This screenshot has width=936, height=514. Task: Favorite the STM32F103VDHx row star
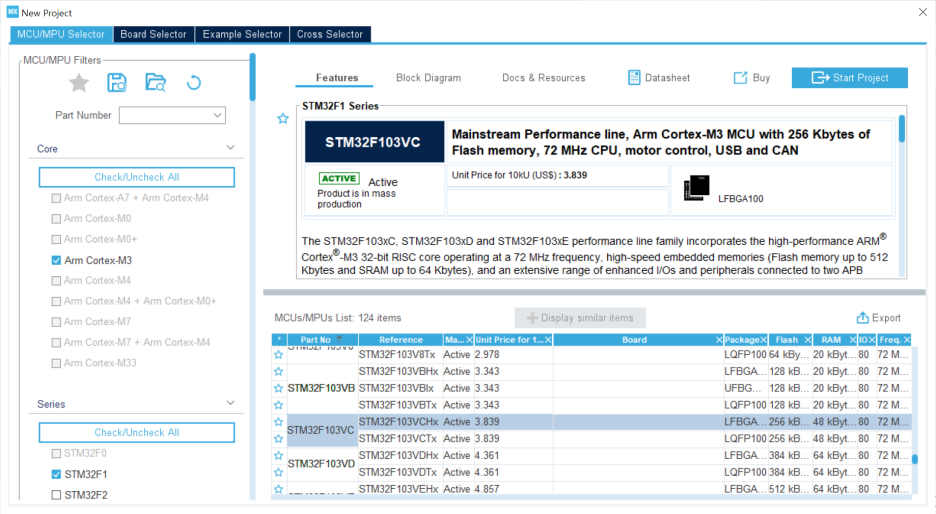point(278,455)
